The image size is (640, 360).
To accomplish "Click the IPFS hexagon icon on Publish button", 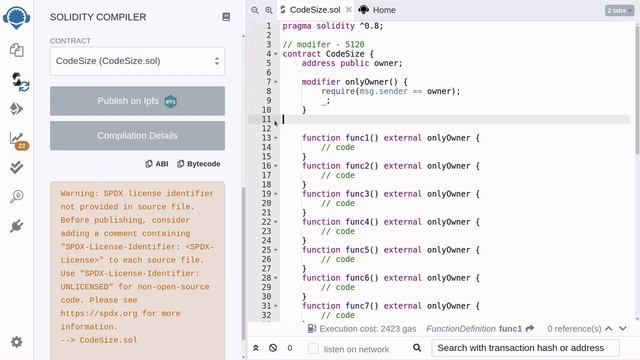I will pyautogui.click(x=171, y=101).
